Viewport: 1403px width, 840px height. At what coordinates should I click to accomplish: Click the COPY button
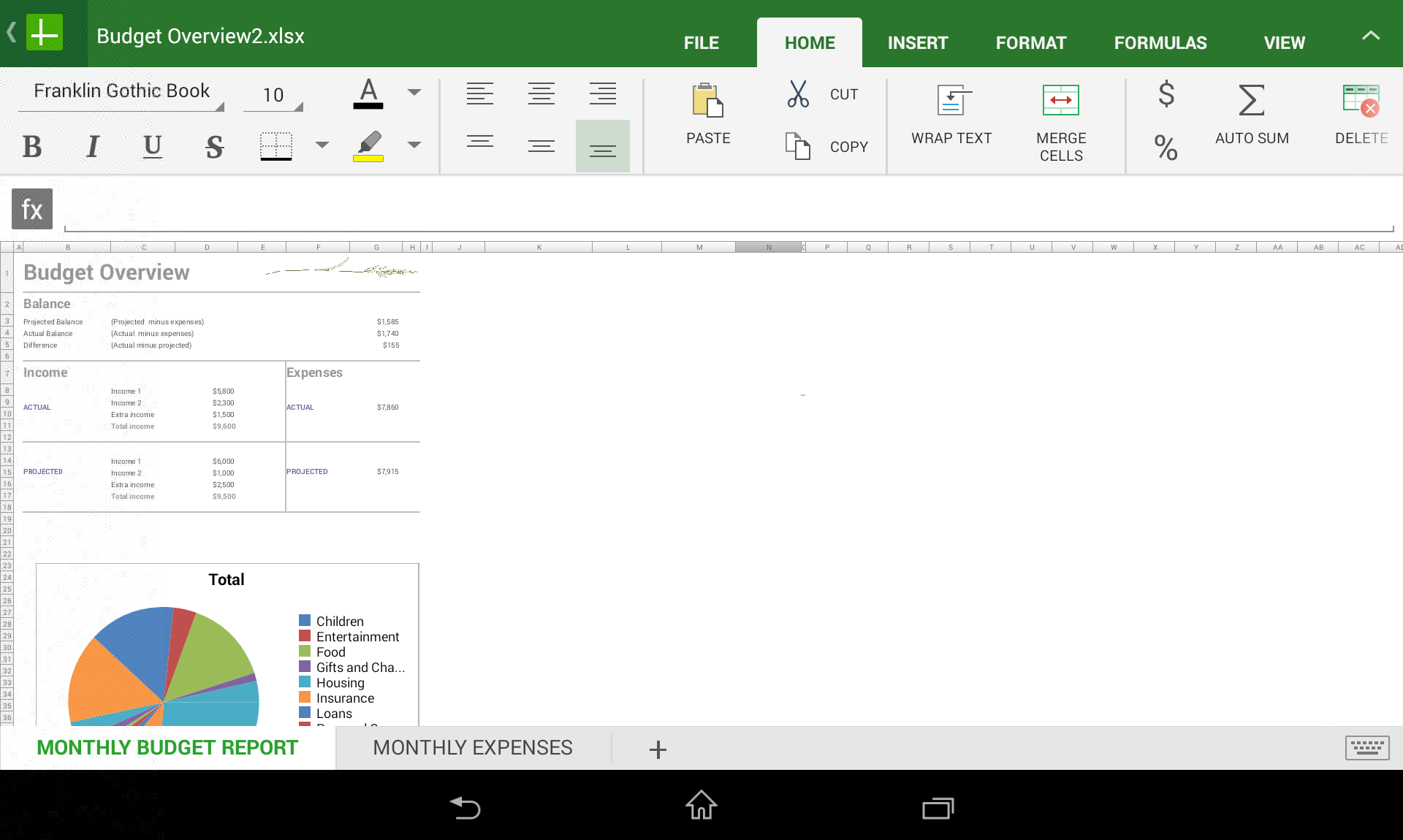pyautogui.click(x=848, y=147)
